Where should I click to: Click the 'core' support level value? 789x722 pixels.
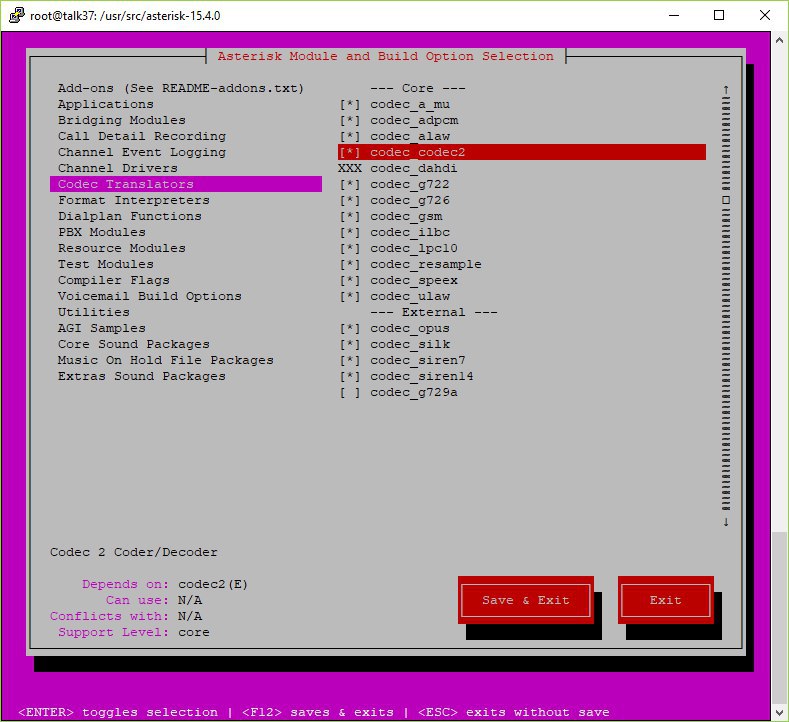click(194, 632)
